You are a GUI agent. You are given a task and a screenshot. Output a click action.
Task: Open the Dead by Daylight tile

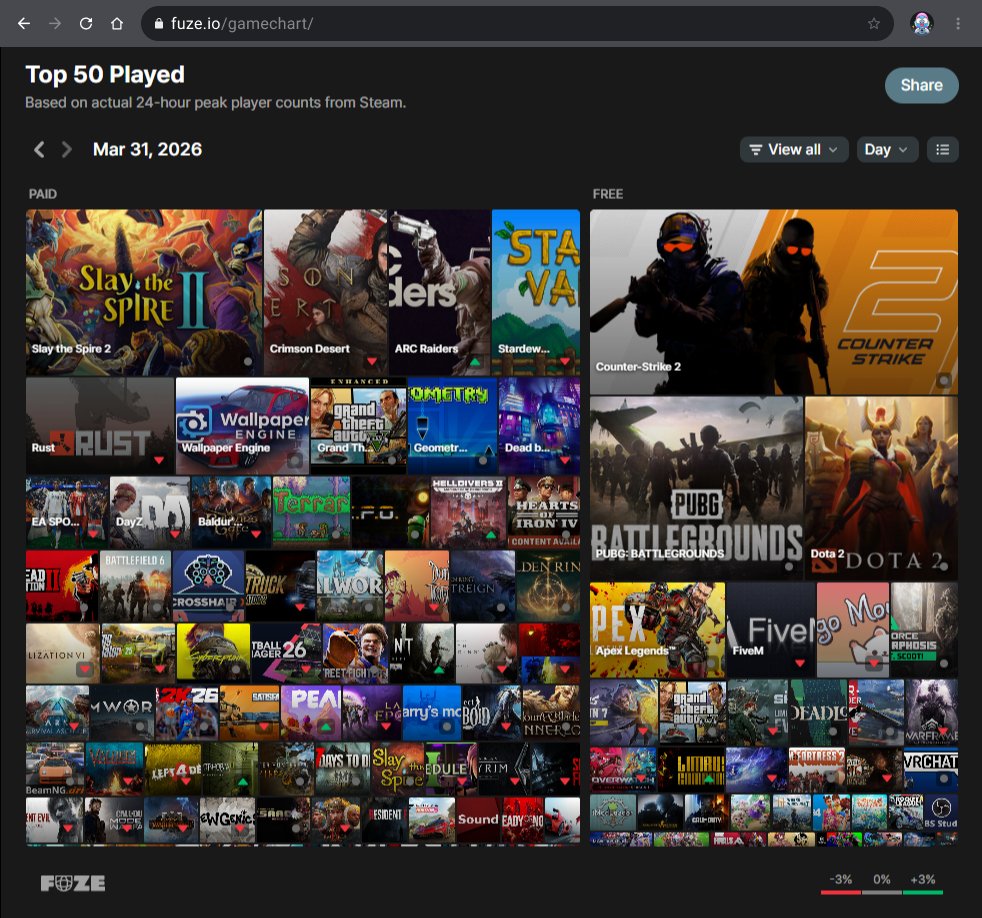point(539,425)
